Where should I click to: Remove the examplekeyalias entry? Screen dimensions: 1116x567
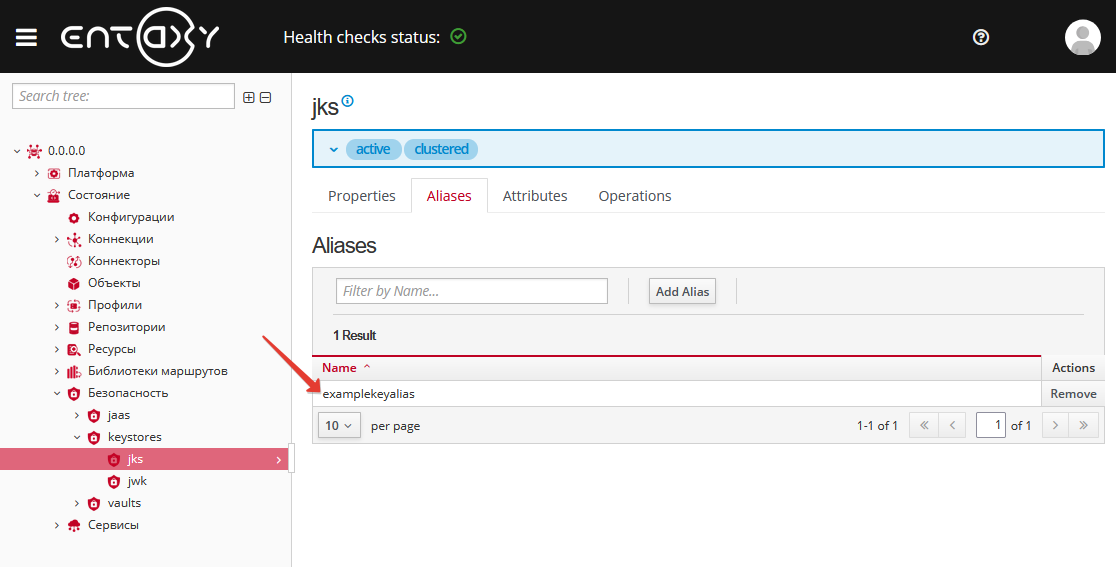point(1073,394)
